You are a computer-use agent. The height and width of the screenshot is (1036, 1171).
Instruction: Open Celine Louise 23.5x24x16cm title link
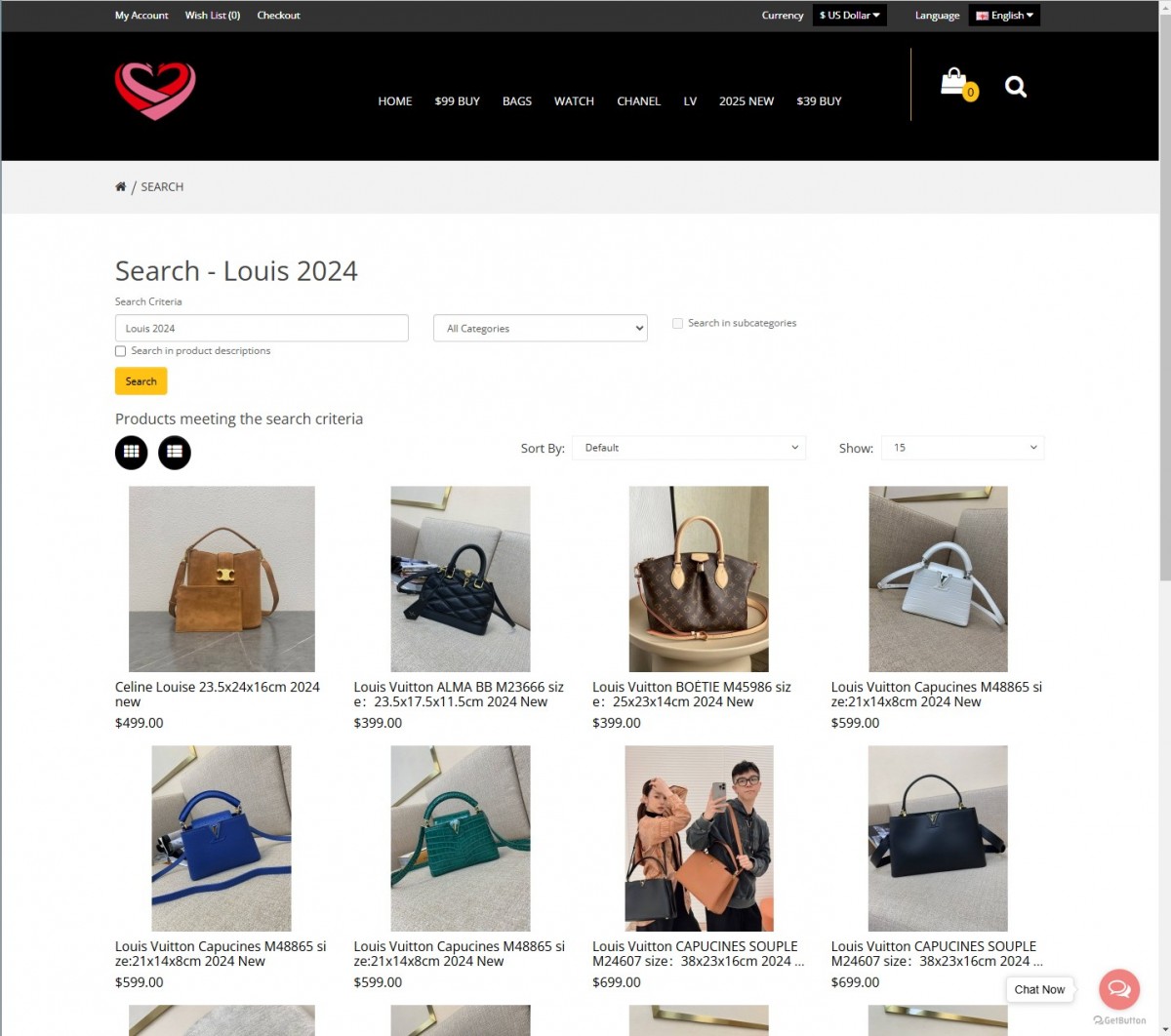click(218, 695)
